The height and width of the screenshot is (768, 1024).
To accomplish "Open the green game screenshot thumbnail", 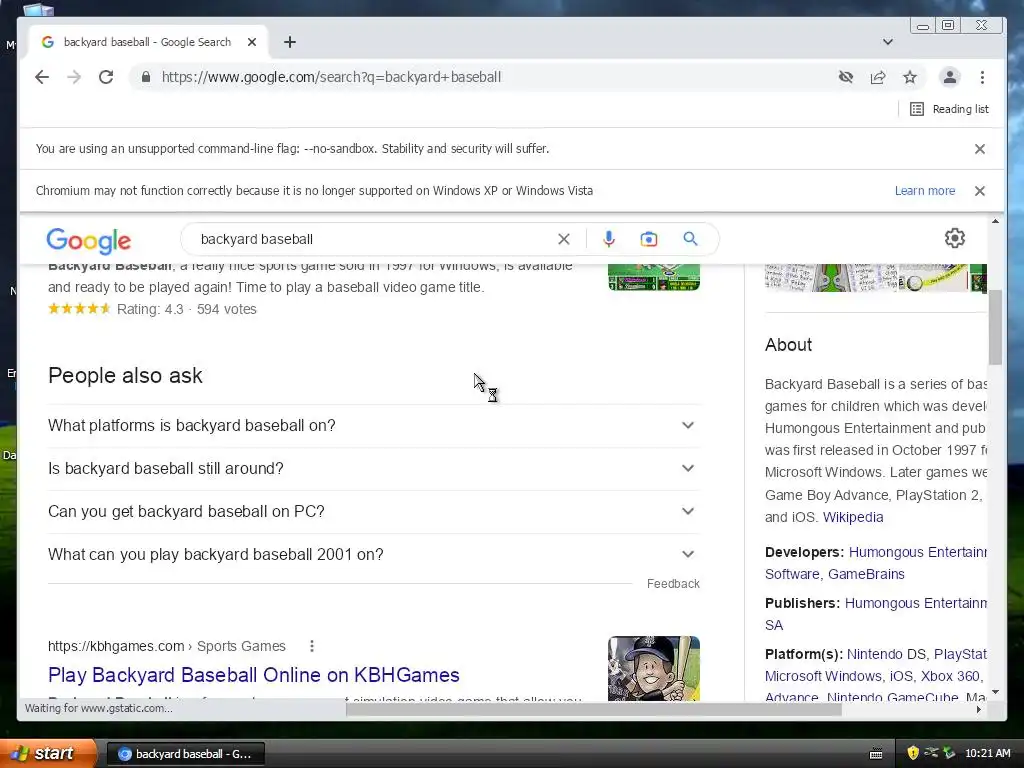I will tap(654, 277).
